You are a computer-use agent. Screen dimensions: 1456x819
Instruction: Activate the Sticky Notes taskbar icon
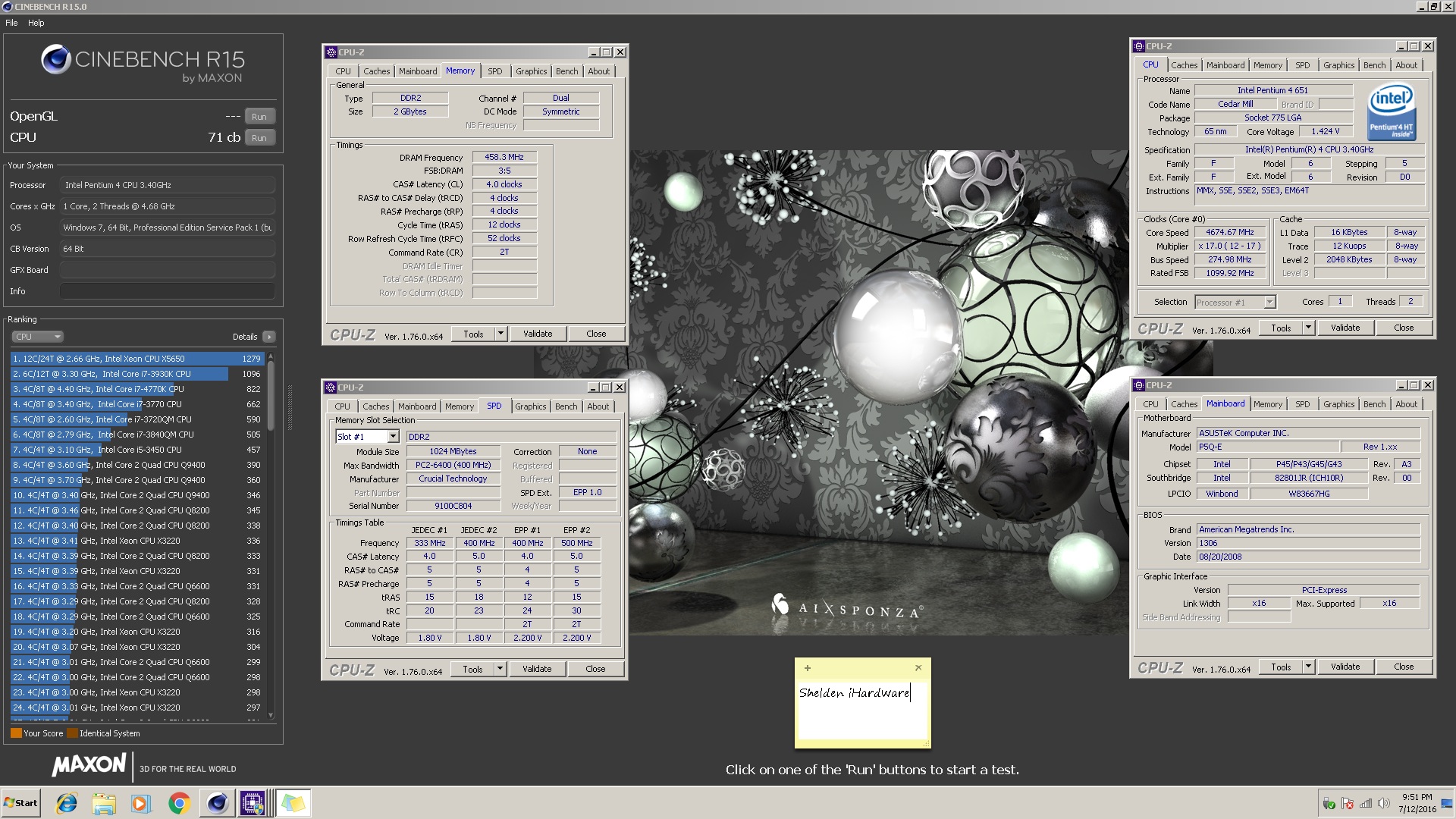tap(293, 803)
